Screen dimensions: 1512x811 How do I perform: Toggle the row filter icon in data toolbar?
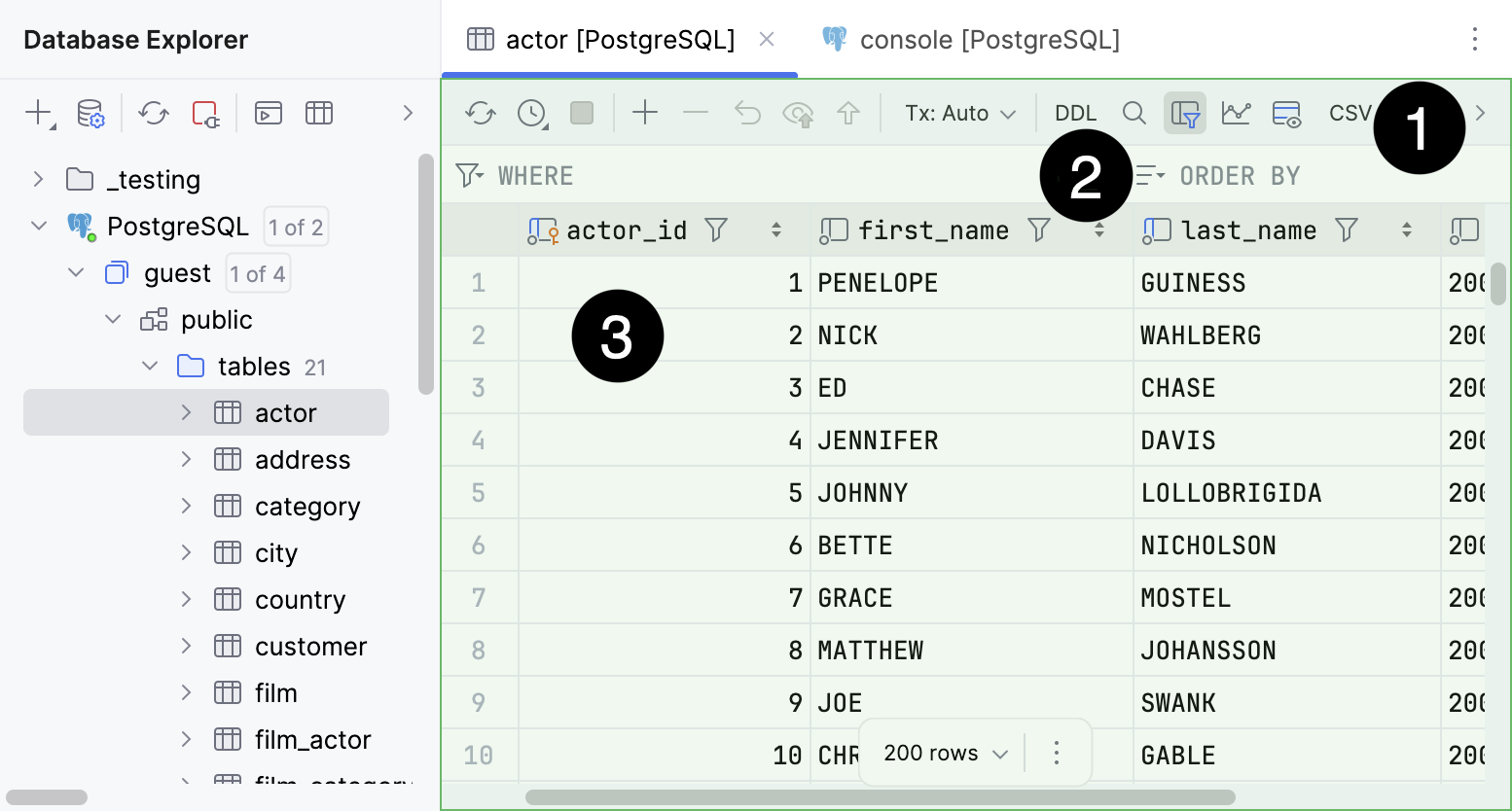tap(1185, 113)
